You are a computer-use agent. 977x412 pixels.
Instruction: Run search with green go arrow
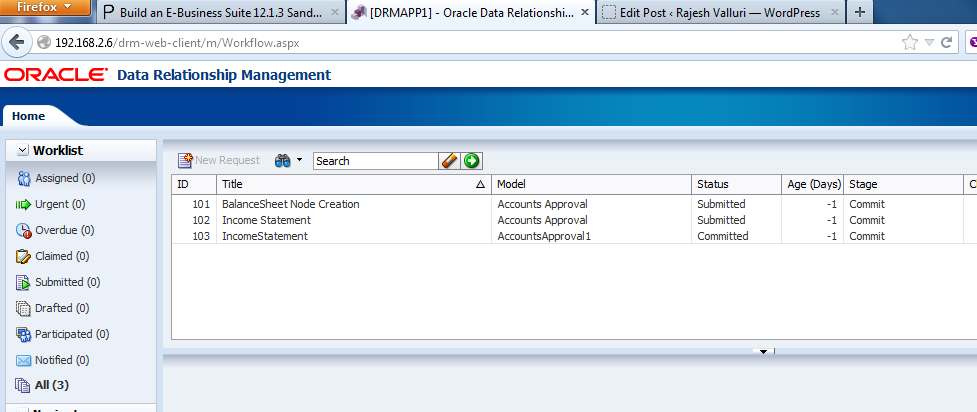(x=472, y=161)
